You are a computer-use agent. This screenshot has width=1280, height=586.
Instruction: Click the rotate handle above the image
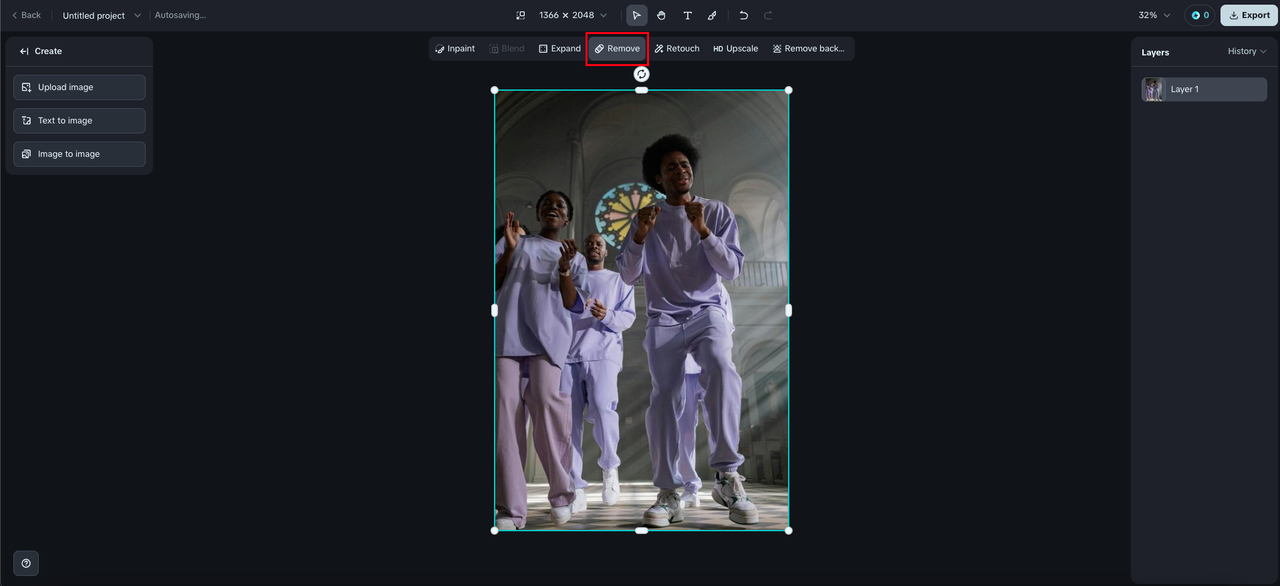(642, 74)
